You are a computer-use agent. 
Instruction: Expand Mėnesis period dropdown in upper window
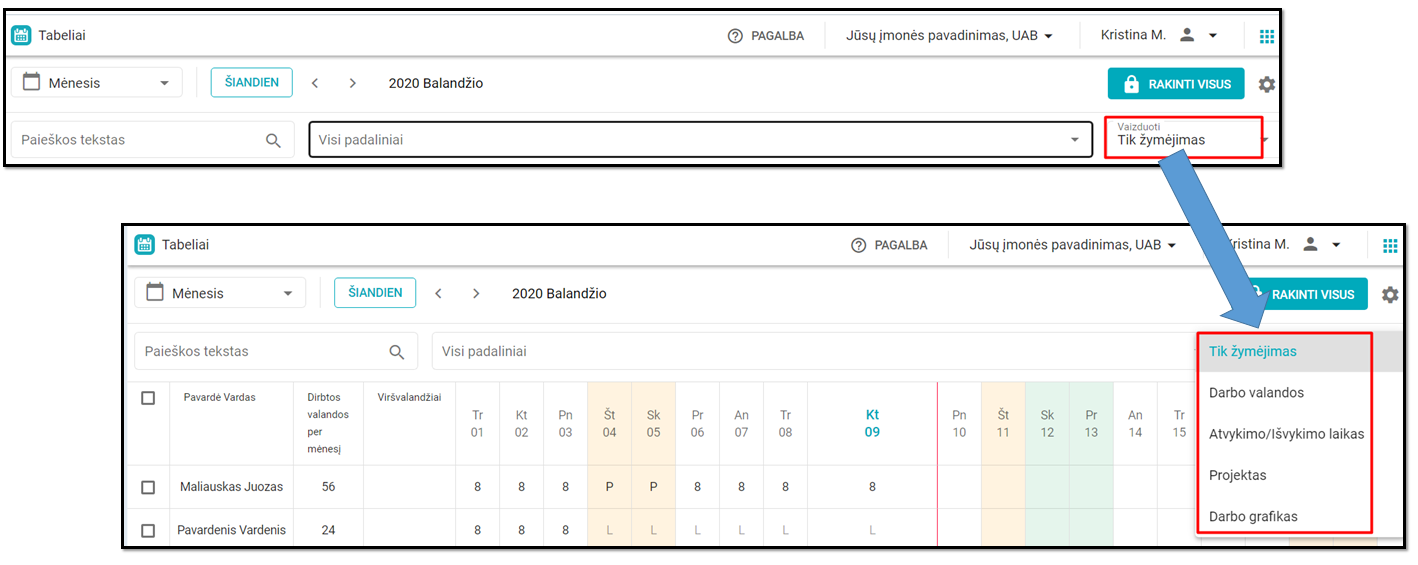pyautogui.click(x=97, y=83)
